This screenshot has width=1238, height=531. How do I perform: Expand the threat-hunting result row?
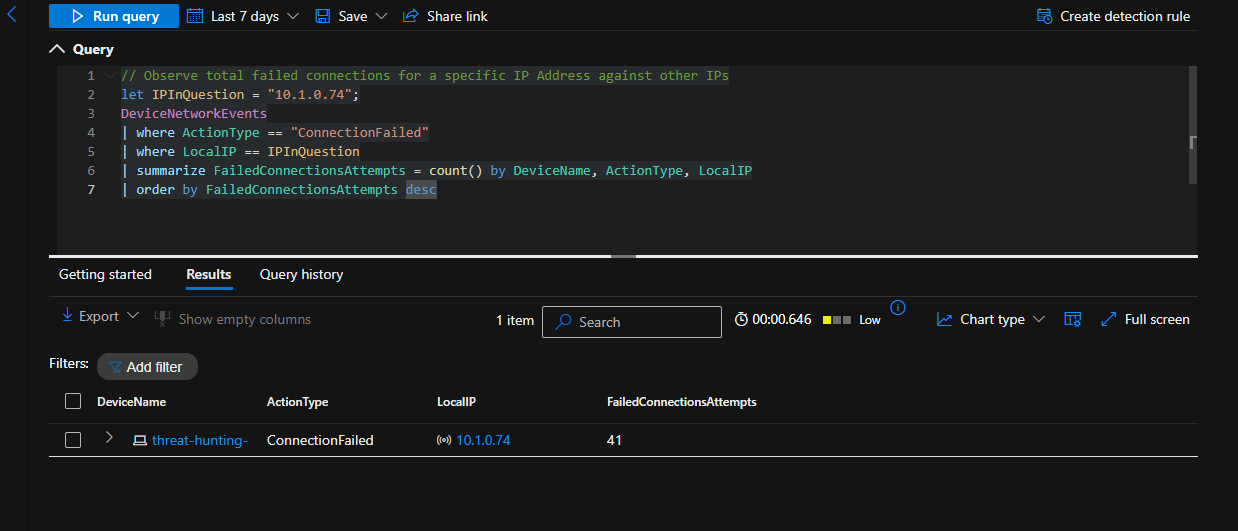tap(109, 438)
